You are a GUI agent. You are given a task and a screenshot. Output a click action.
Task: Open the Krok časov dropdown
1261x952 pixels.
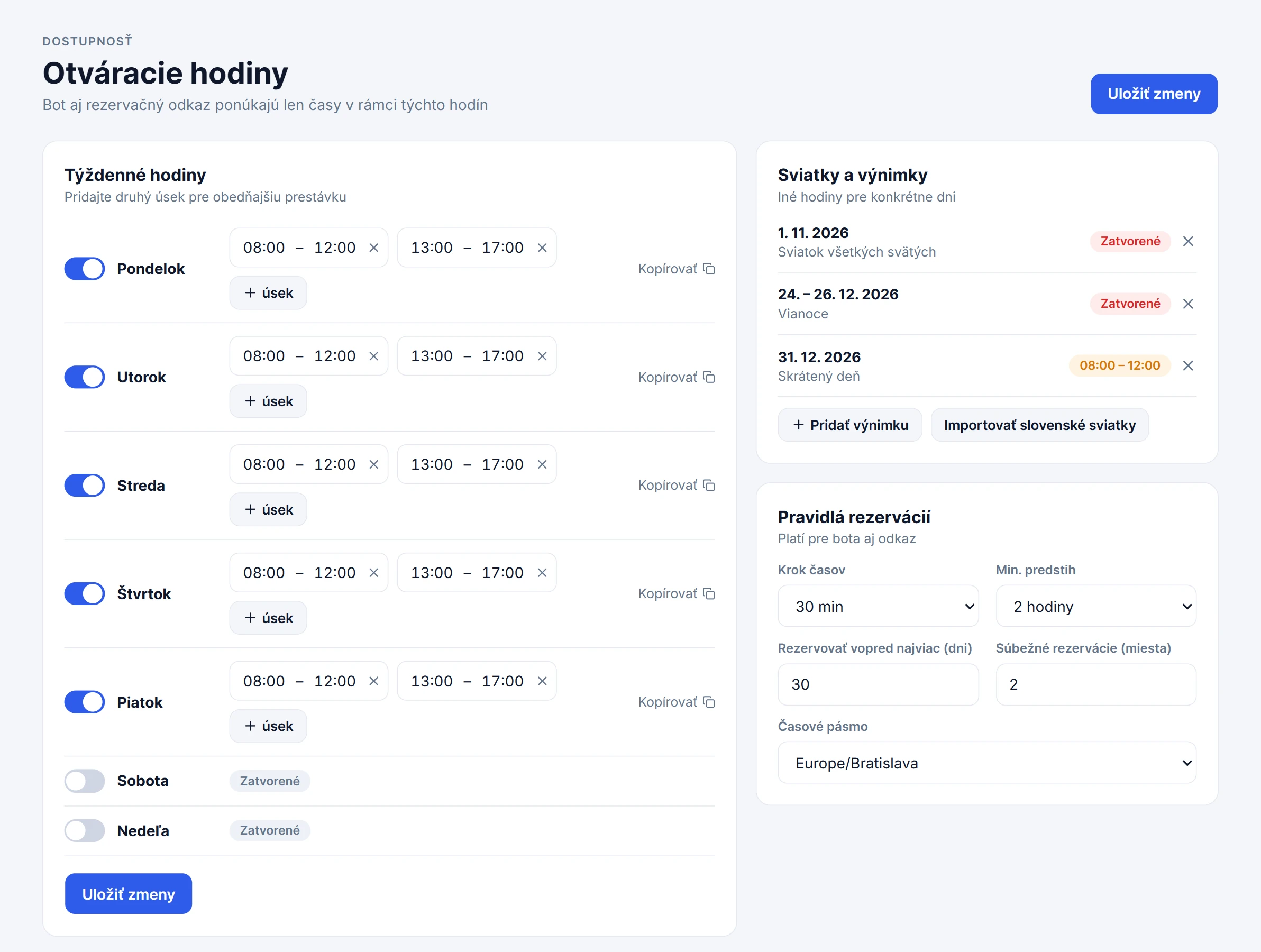coord(878,607)
